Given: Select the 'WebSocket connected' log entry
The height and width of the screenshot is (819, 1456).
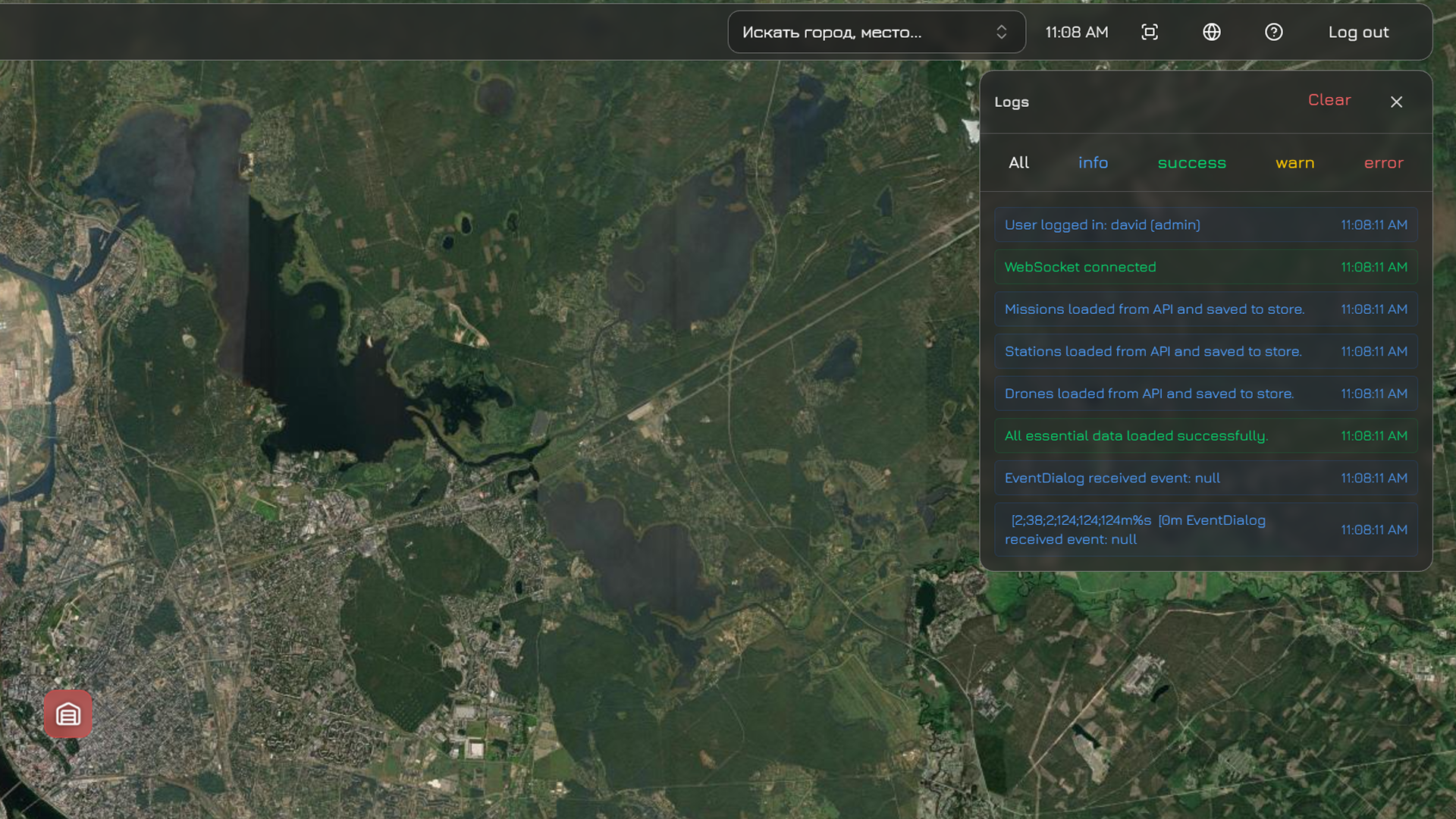Looking at the screenshot, I should [1206, 267].
